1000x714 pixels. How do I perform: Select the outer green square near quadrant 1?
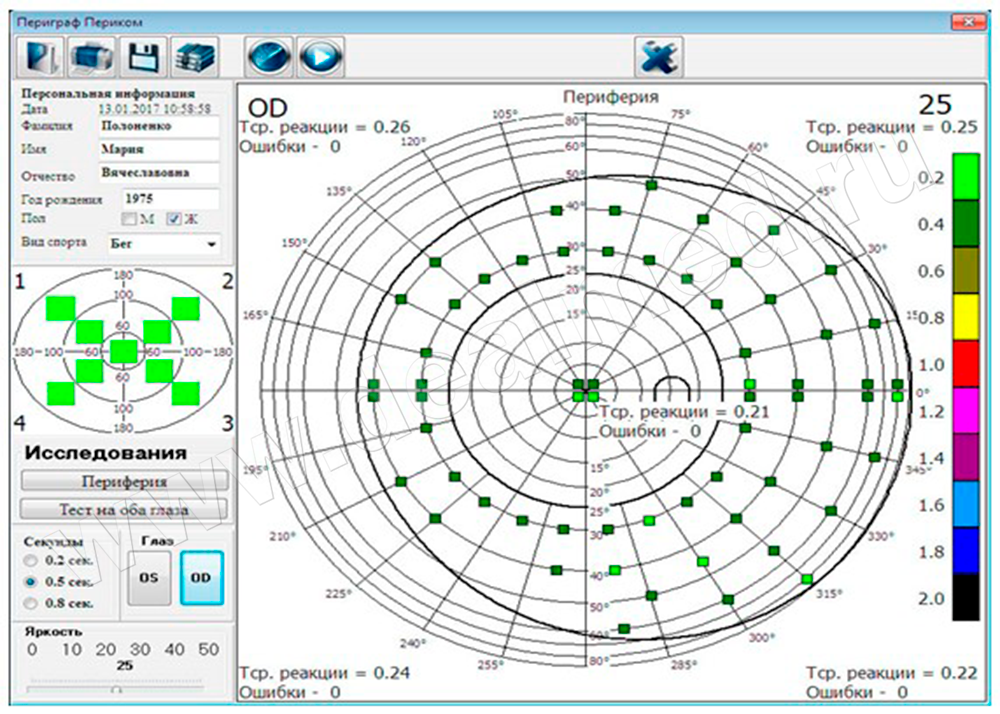click(x=61, y=309)
